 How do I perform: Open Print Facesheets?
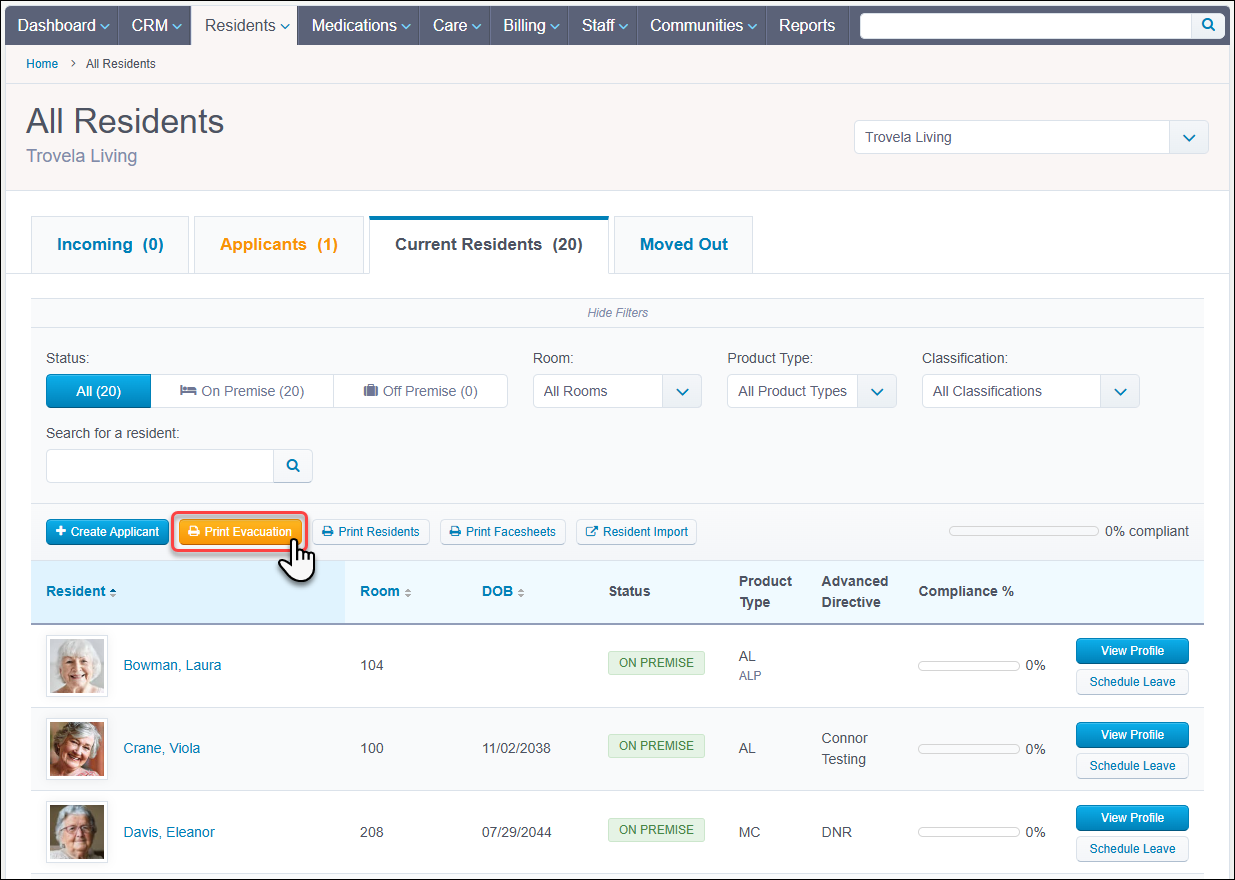point(503,532)
